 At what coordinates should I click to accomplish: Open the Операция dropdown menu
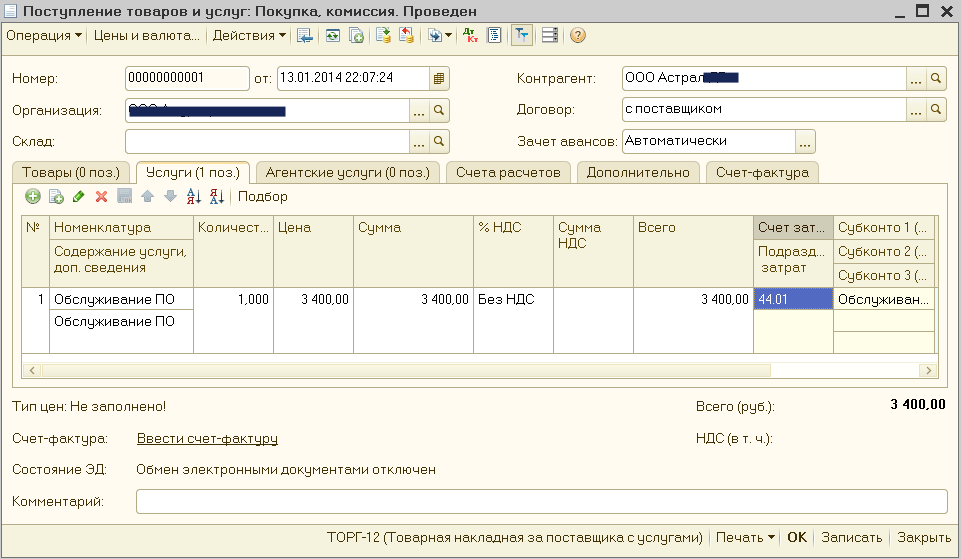pyautogui.click(x=45, y=36)
